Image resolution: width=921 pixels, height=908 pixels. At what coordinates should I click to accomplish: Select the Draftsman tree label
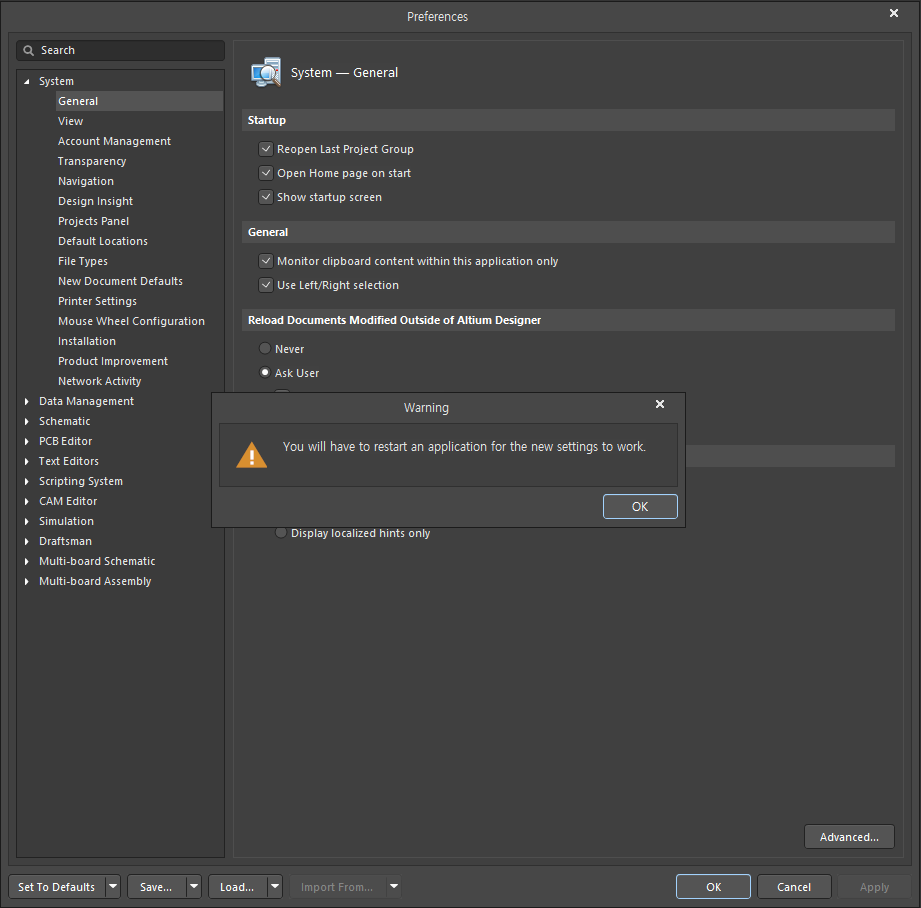click(65, 541)
